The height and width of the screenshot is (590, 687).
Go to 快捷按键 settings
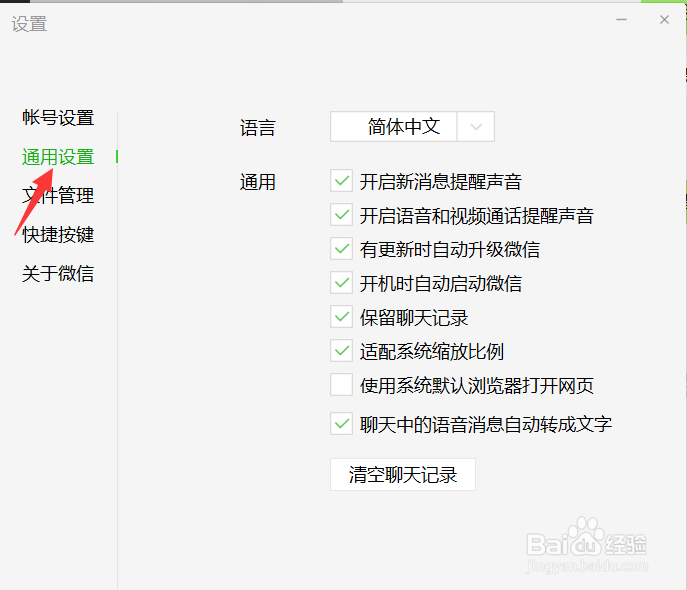[58, 234]
